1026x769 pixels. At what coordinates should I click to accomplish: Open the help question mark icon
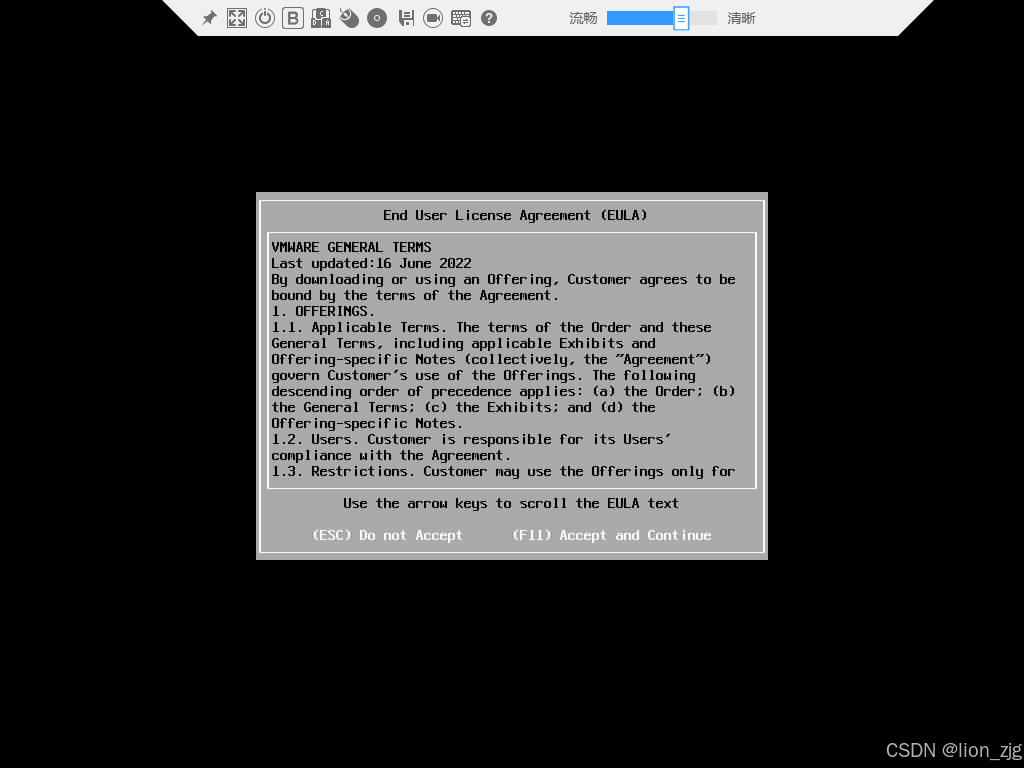[x=489, y=18]
